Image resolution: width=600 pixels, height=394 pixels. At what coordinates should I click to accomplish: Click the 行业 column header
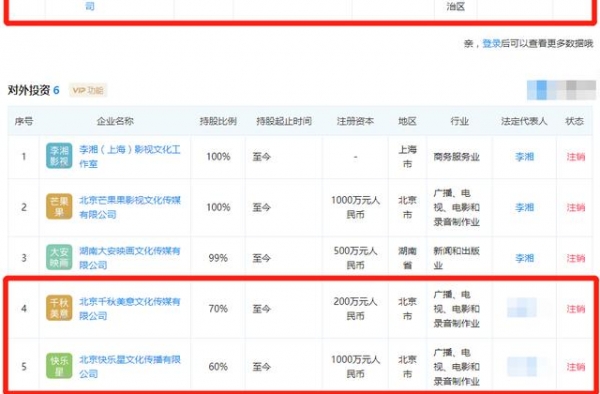[x=460, y=121]
